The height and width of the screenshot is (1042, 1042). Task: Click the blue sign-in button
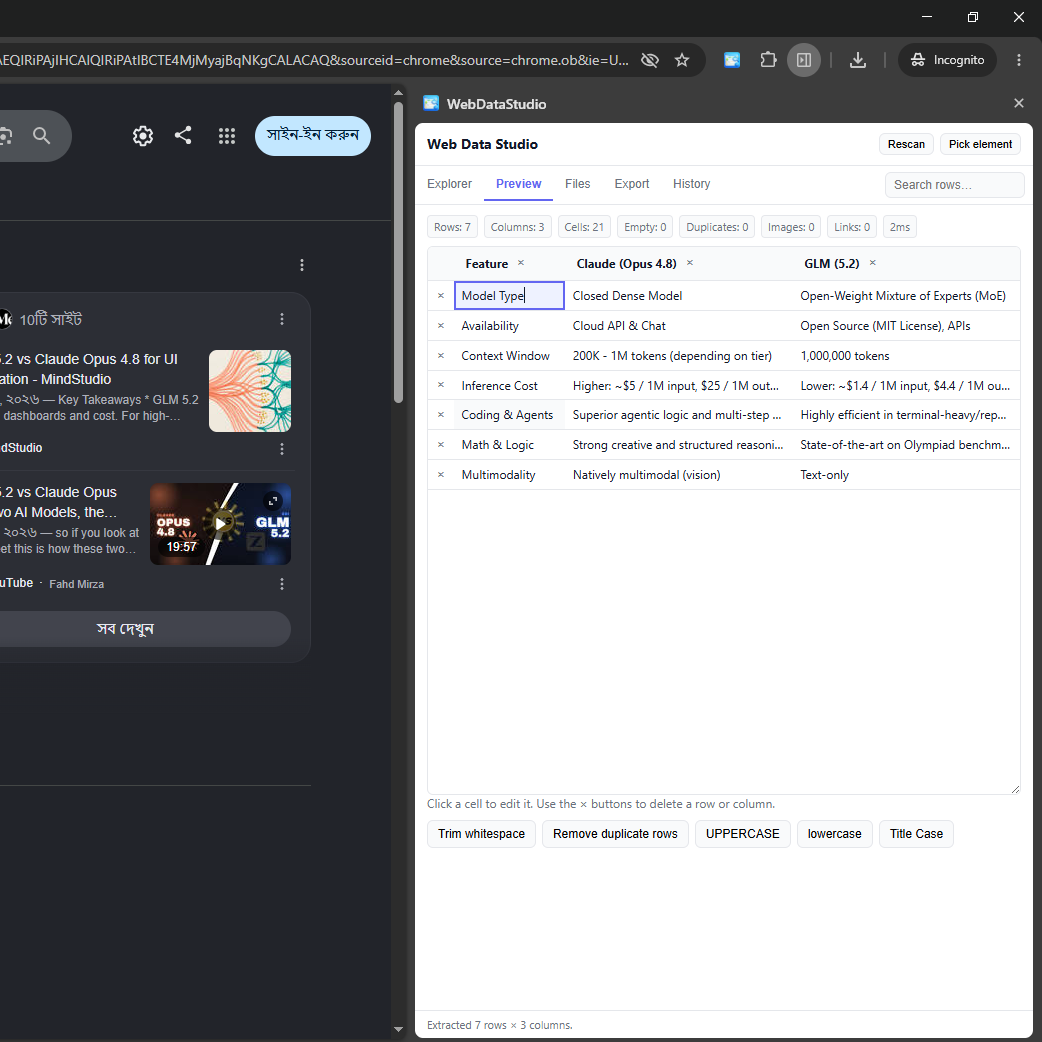[312, 136]
